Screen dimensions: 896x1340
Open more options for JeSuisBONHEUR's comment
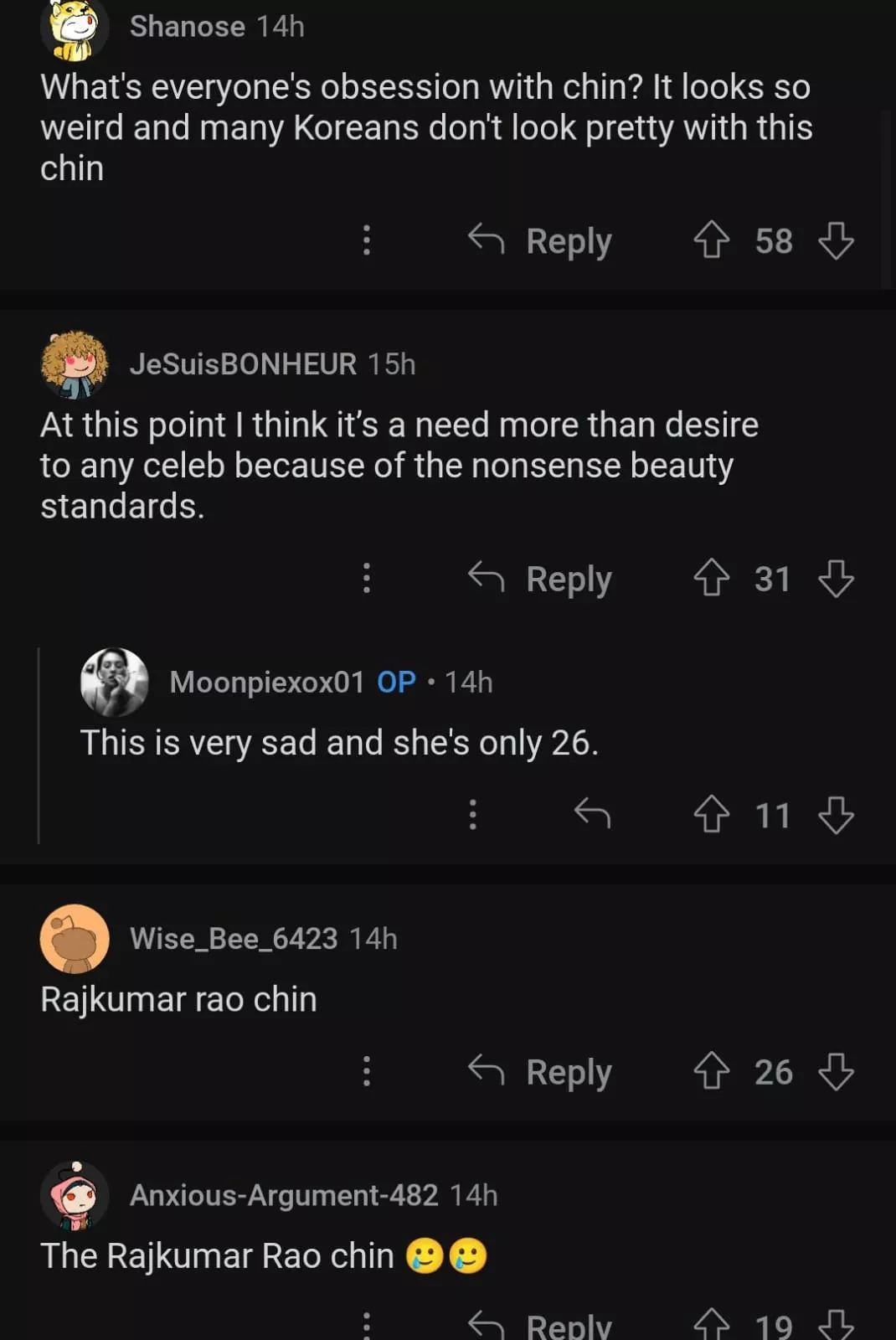tap(366, 578)
